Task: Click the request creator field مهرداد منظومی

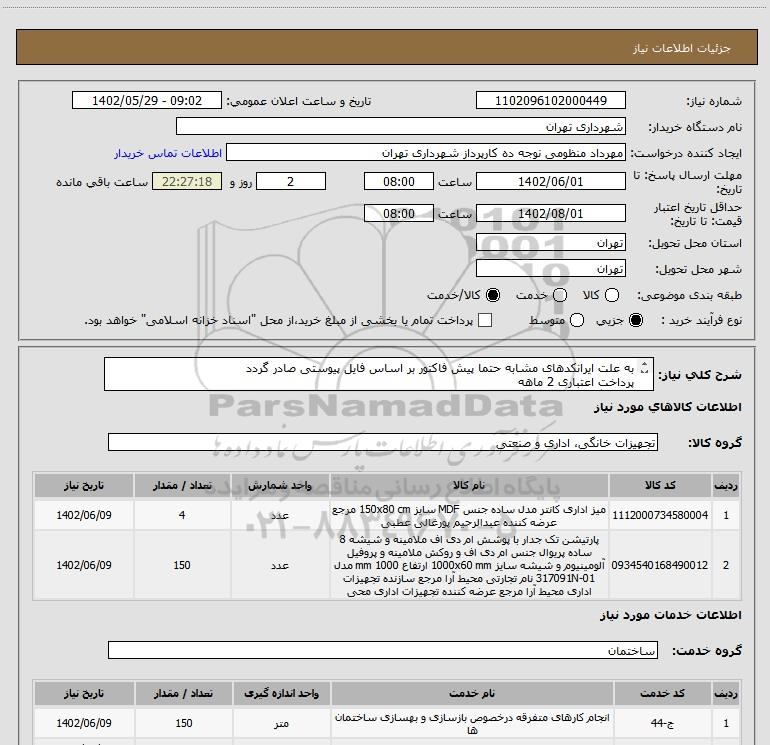Action: point(426,153)
